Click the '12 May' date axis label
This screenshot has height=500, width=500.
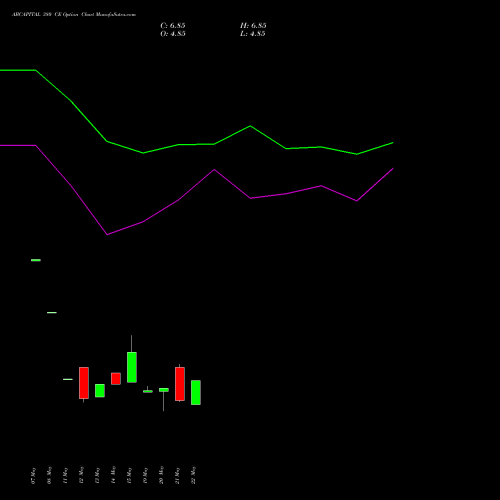click(81, 476)
